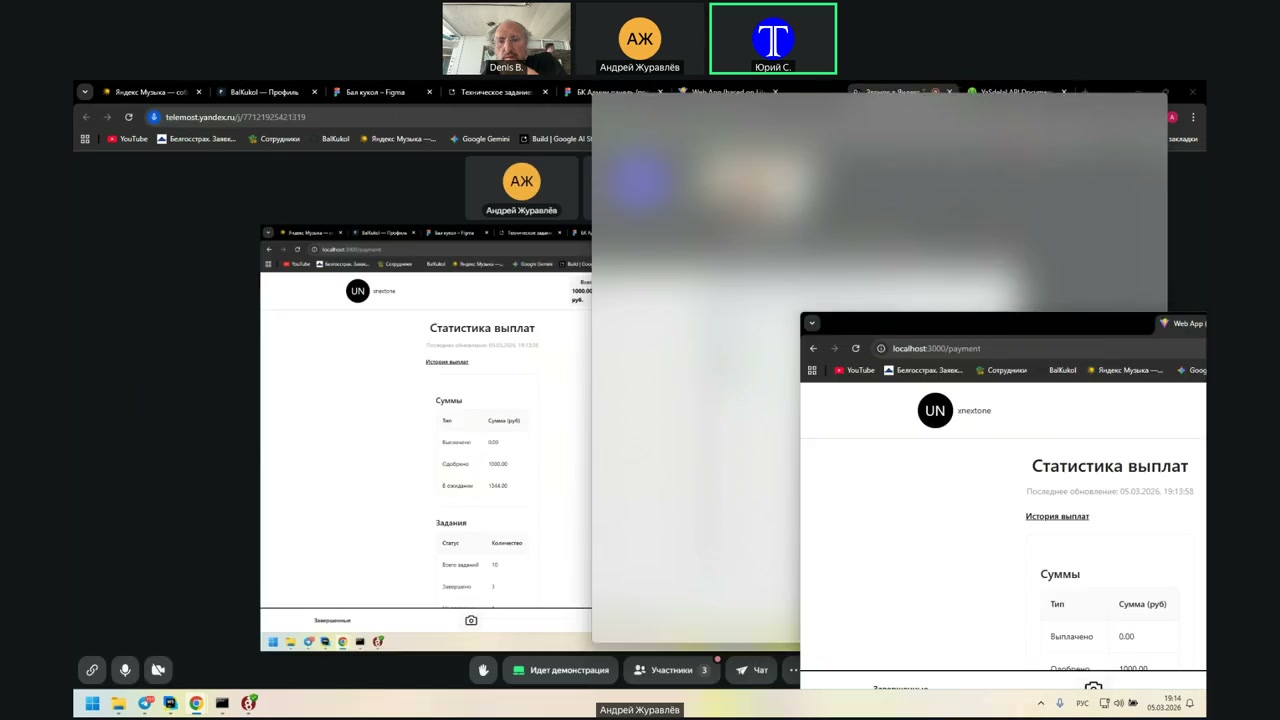Open the Windows Start menu

pos(92,703)
